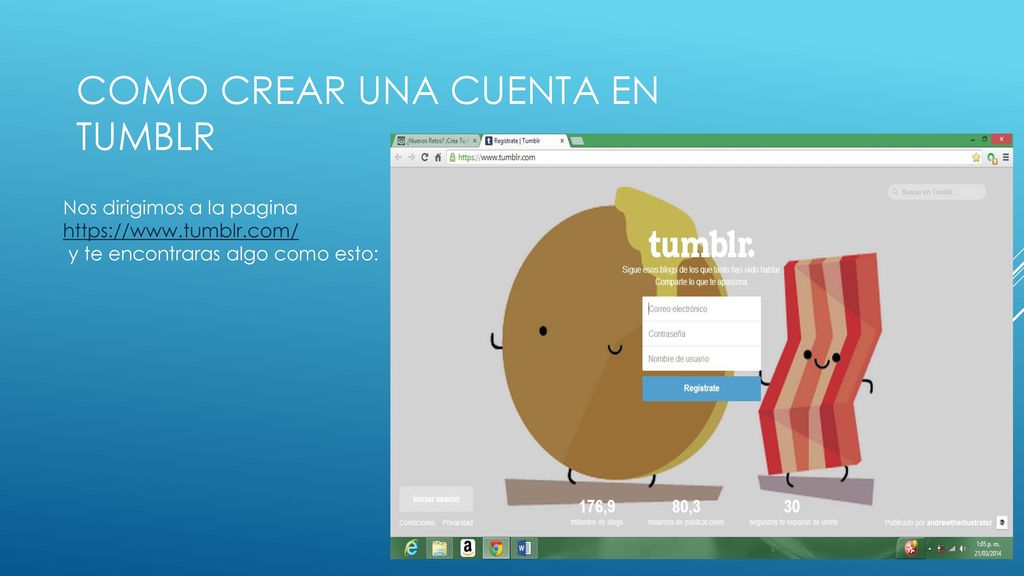Open the 'Condiciones' link
The width and height of the screenshot is (1024, 576).
[417, 522]
